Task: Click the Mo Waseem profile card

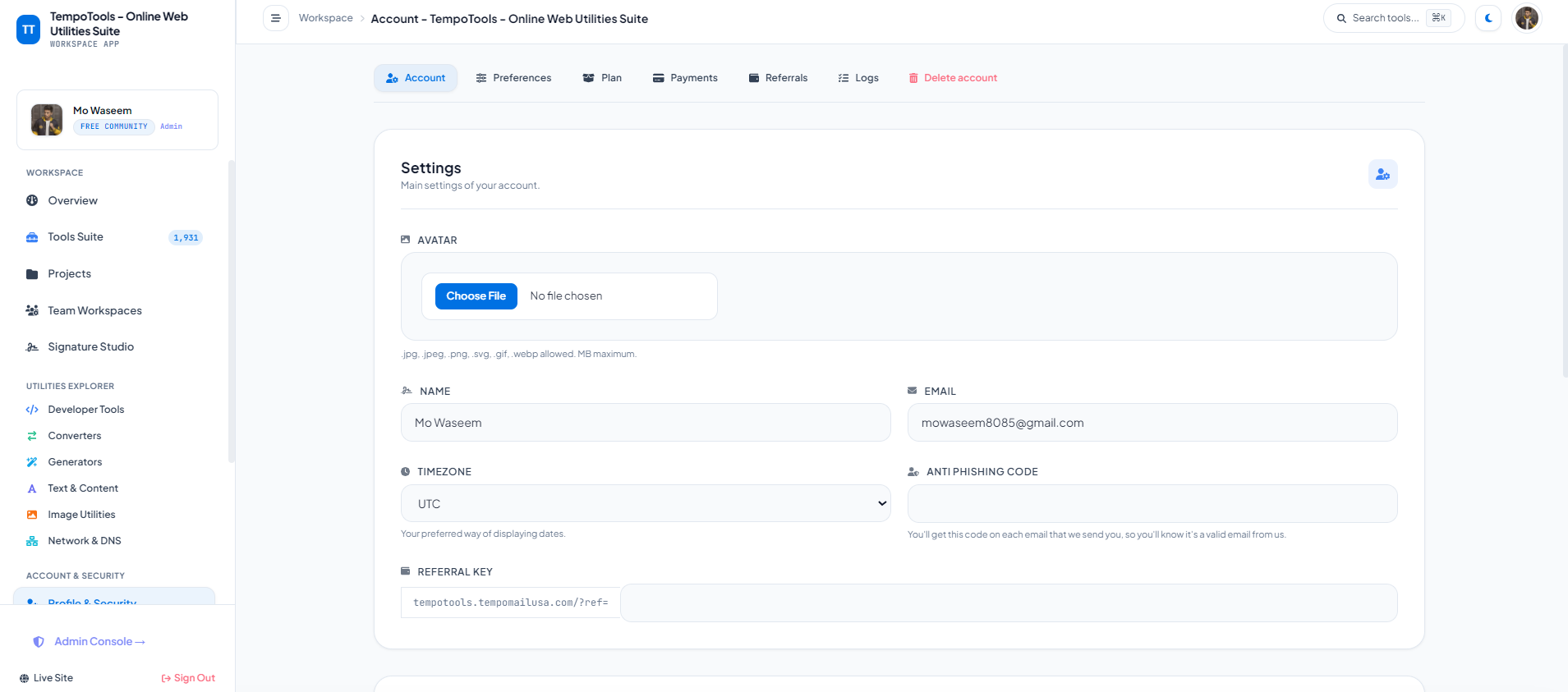Action: coord(117,120)
